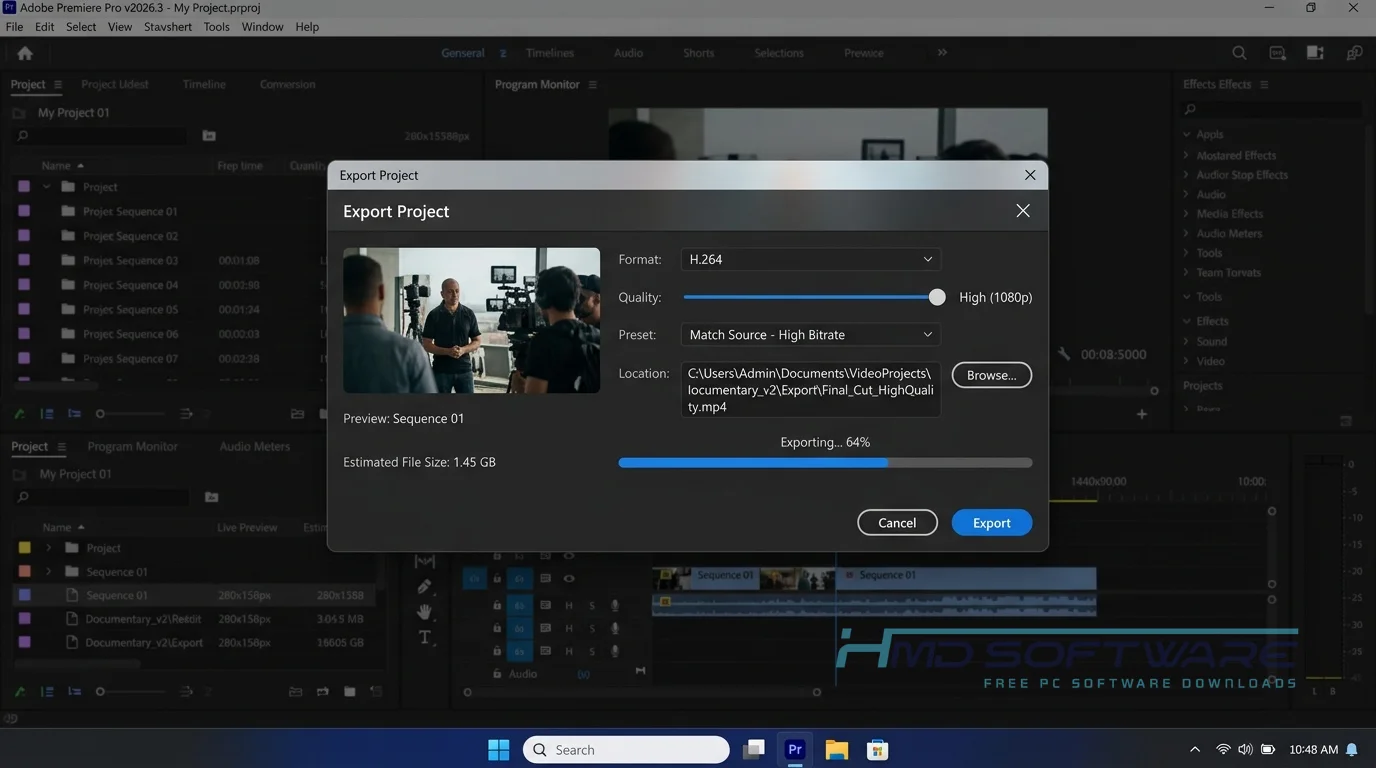Cancel the export dialog
Viewport: 1376px width, 768px height.
tap(897, 523)
